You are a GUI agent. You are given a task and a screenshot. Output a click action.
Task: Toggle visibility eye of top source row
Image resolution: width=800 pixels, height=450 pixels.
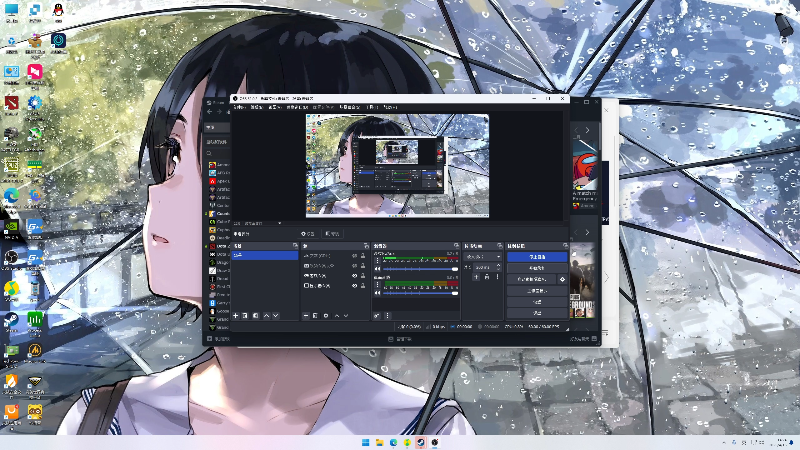[x=355, y=256]
